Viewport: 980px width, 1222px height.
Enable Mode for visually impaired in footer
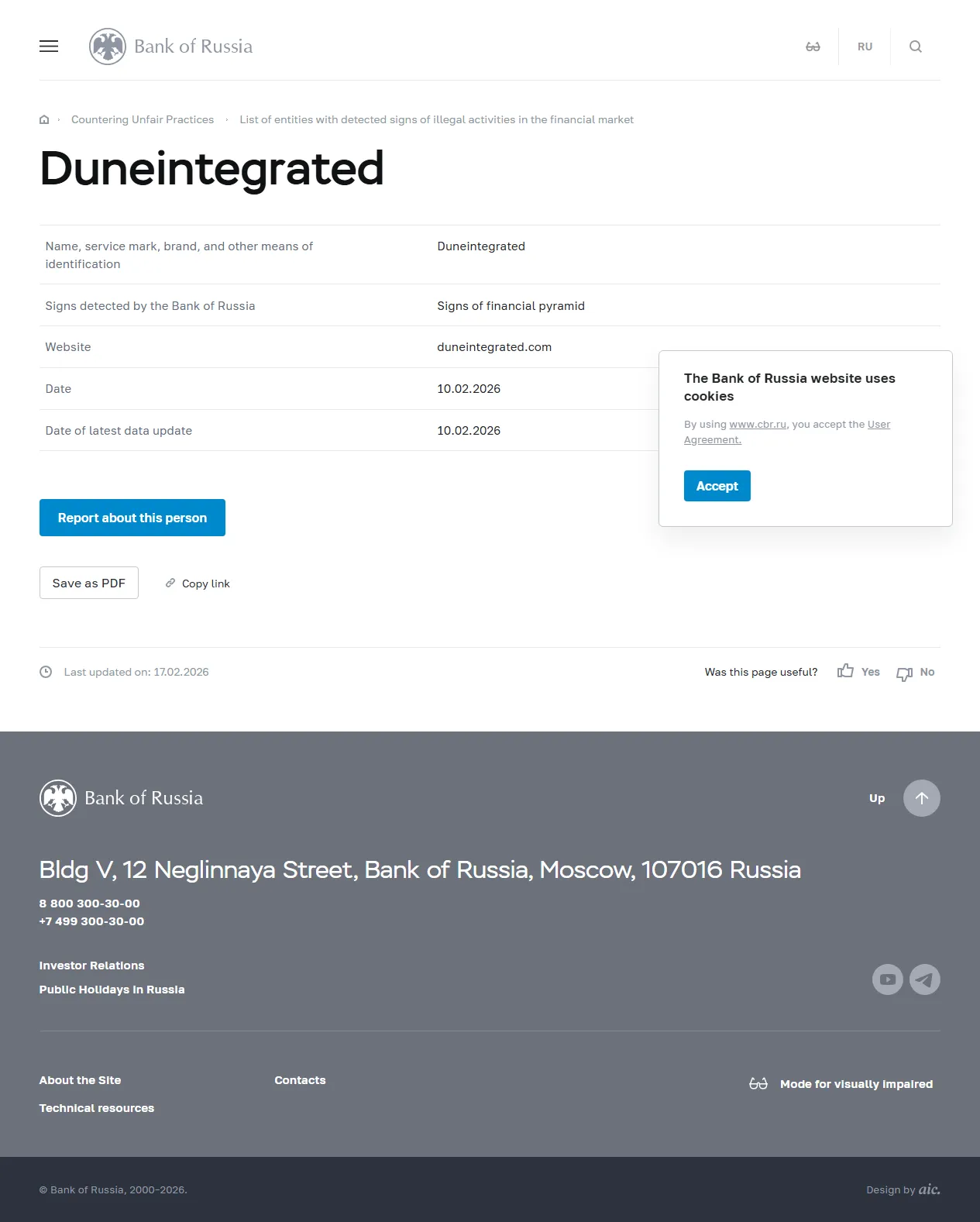click(x=855, y=1084)
